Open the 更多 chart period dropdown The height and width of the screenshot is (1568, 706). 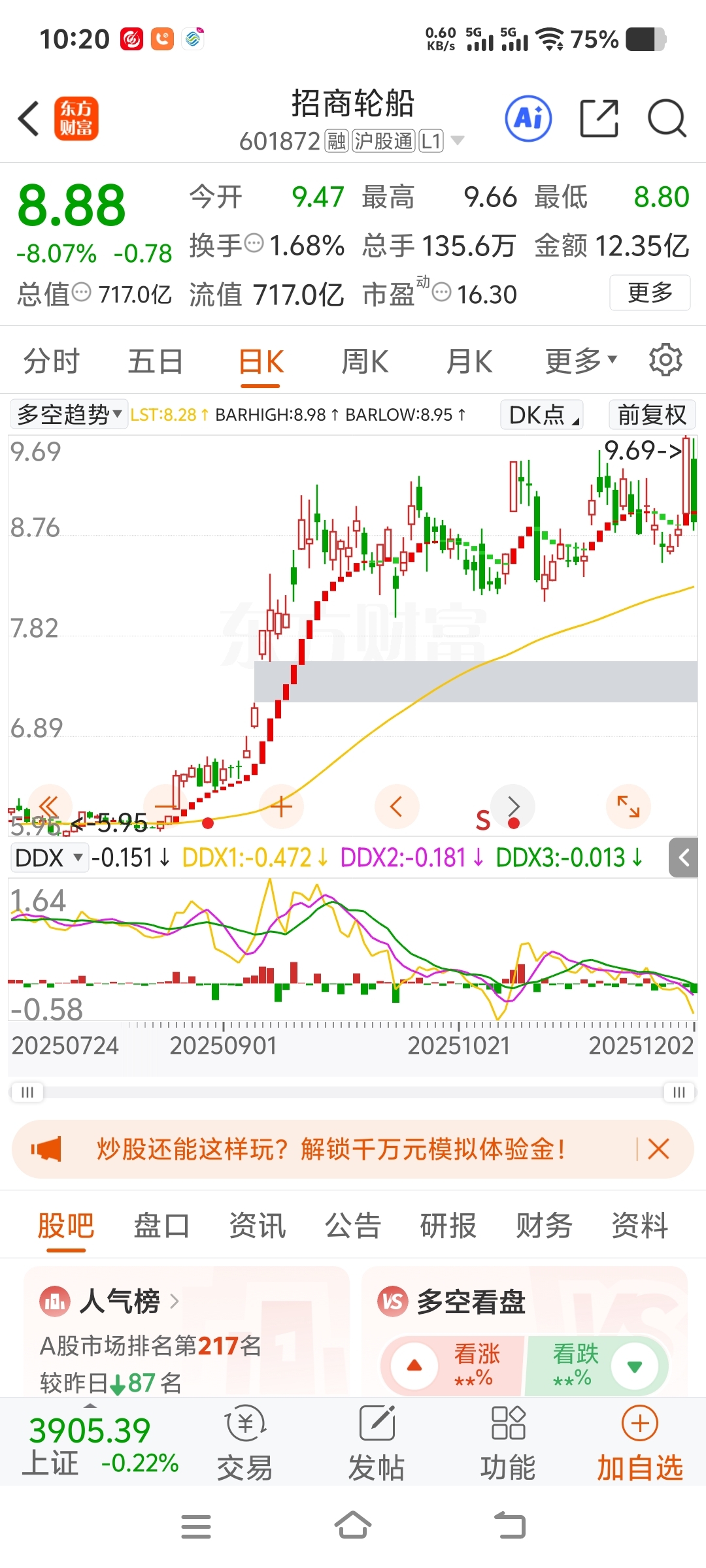pos(580,361)
